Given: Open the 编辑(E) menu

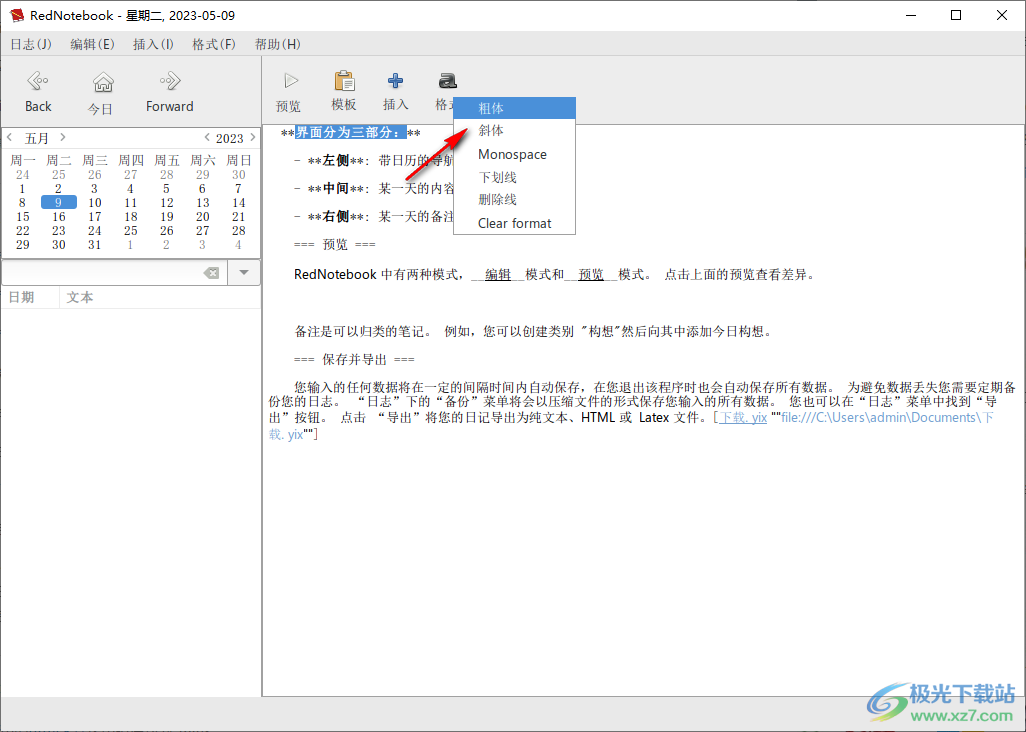Looking at the screenshot, I should (92, 44).
